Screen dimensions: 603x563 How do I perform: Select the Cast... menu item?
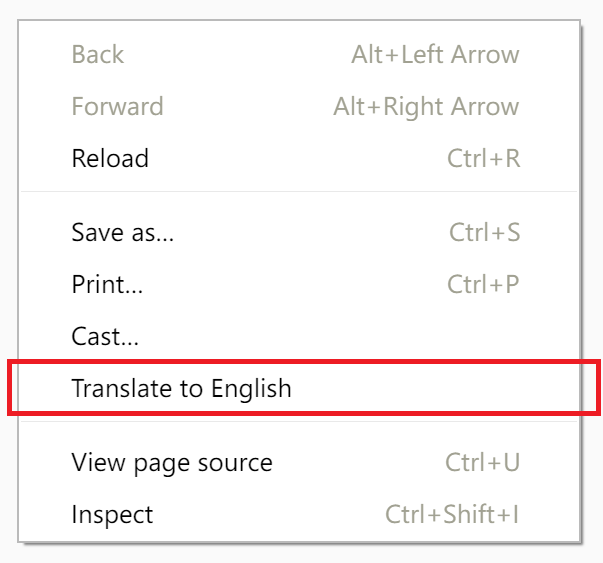coord(105,337)
